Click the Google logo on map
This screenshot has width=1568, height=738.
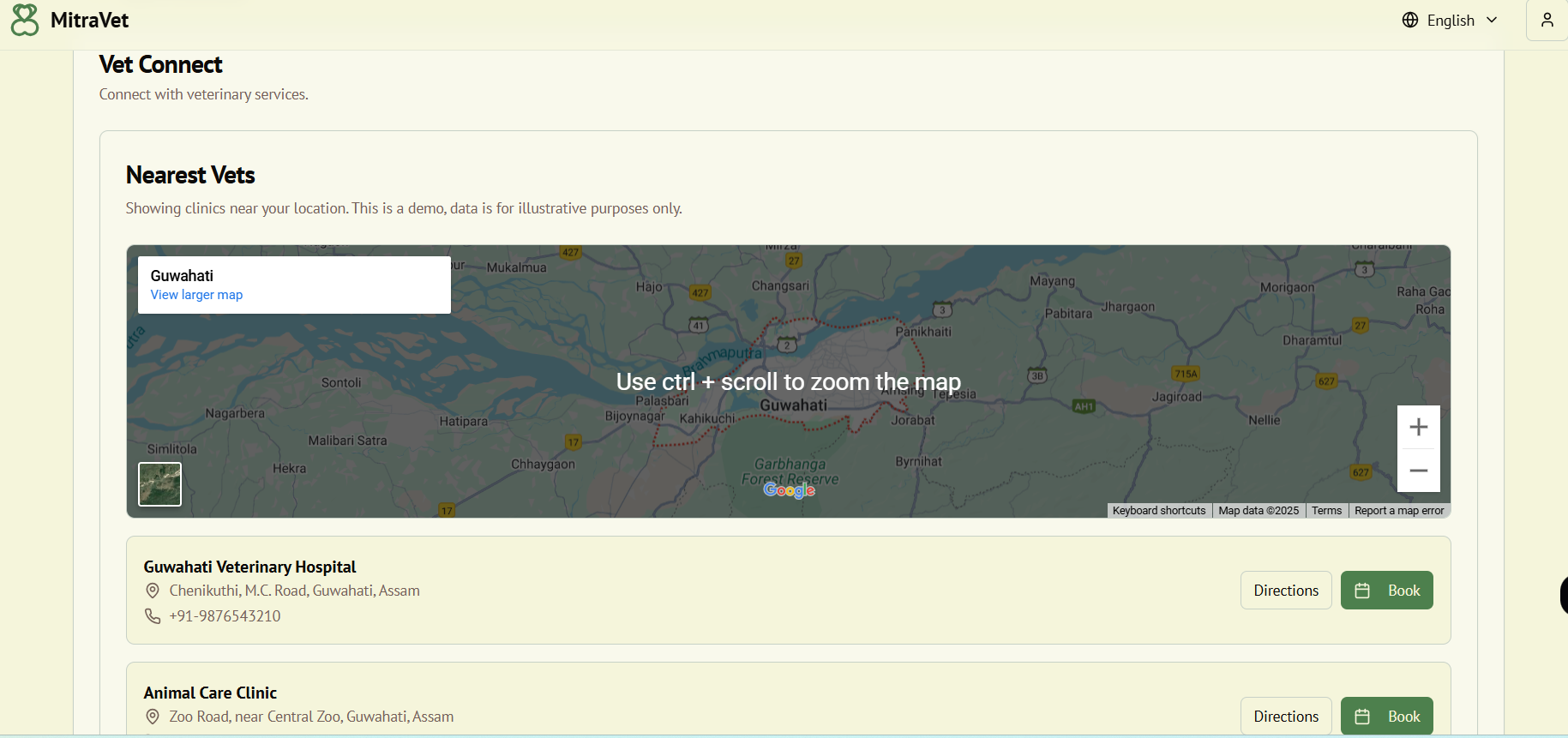point(790,490)
